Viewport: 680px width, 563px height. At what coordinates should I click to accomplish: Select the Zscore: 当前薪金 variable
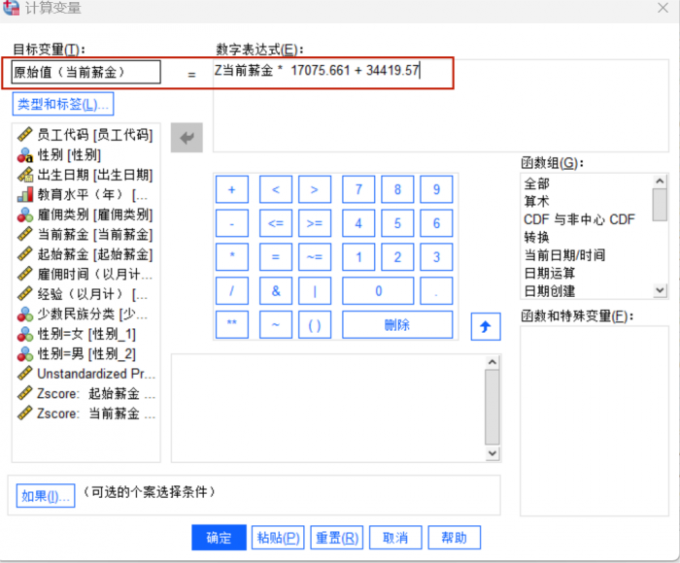pyautogui.click(x=86, y=413)
